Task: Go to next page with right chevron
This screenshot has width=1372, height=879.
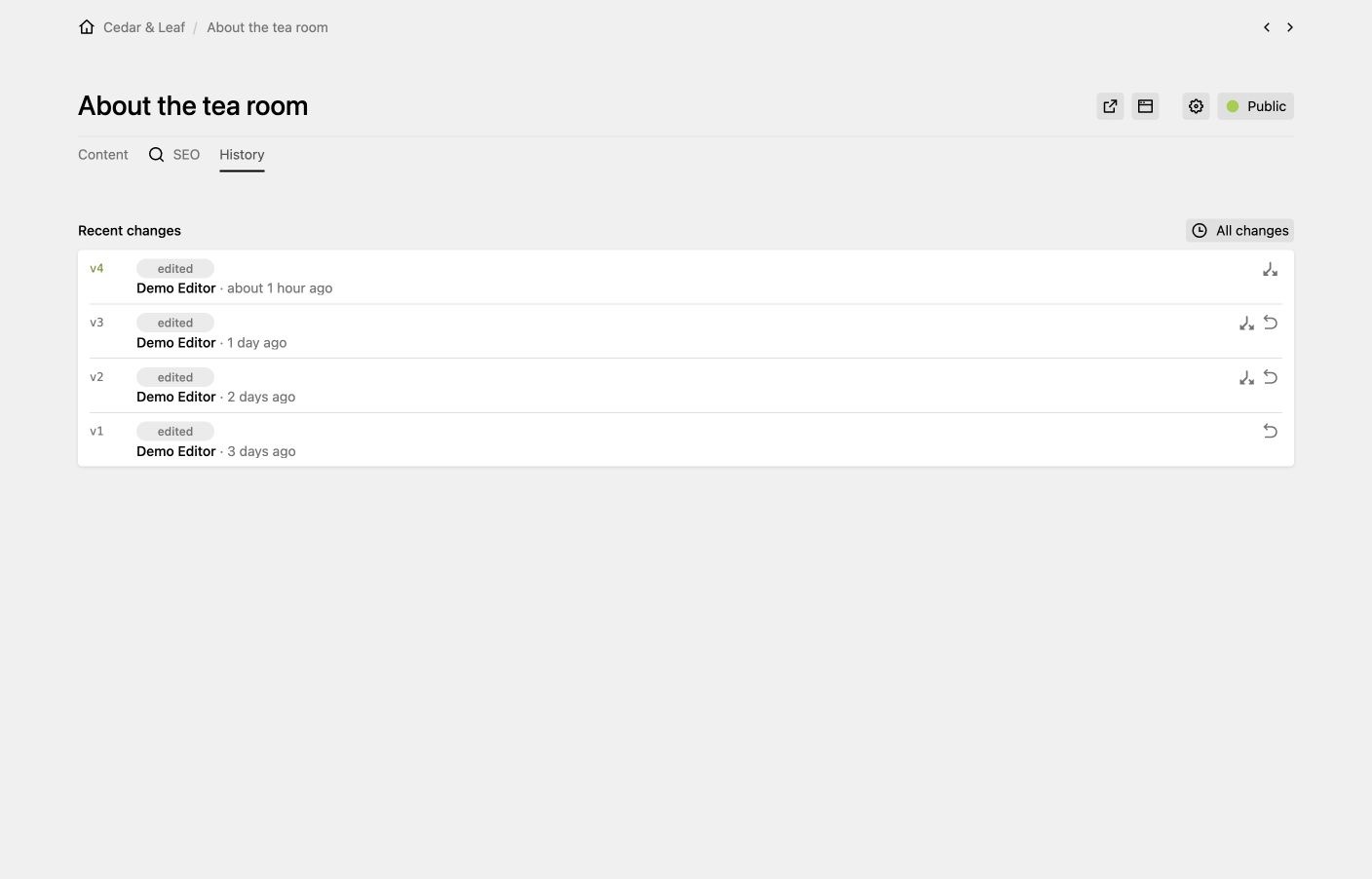Action: pos(1290,27)
